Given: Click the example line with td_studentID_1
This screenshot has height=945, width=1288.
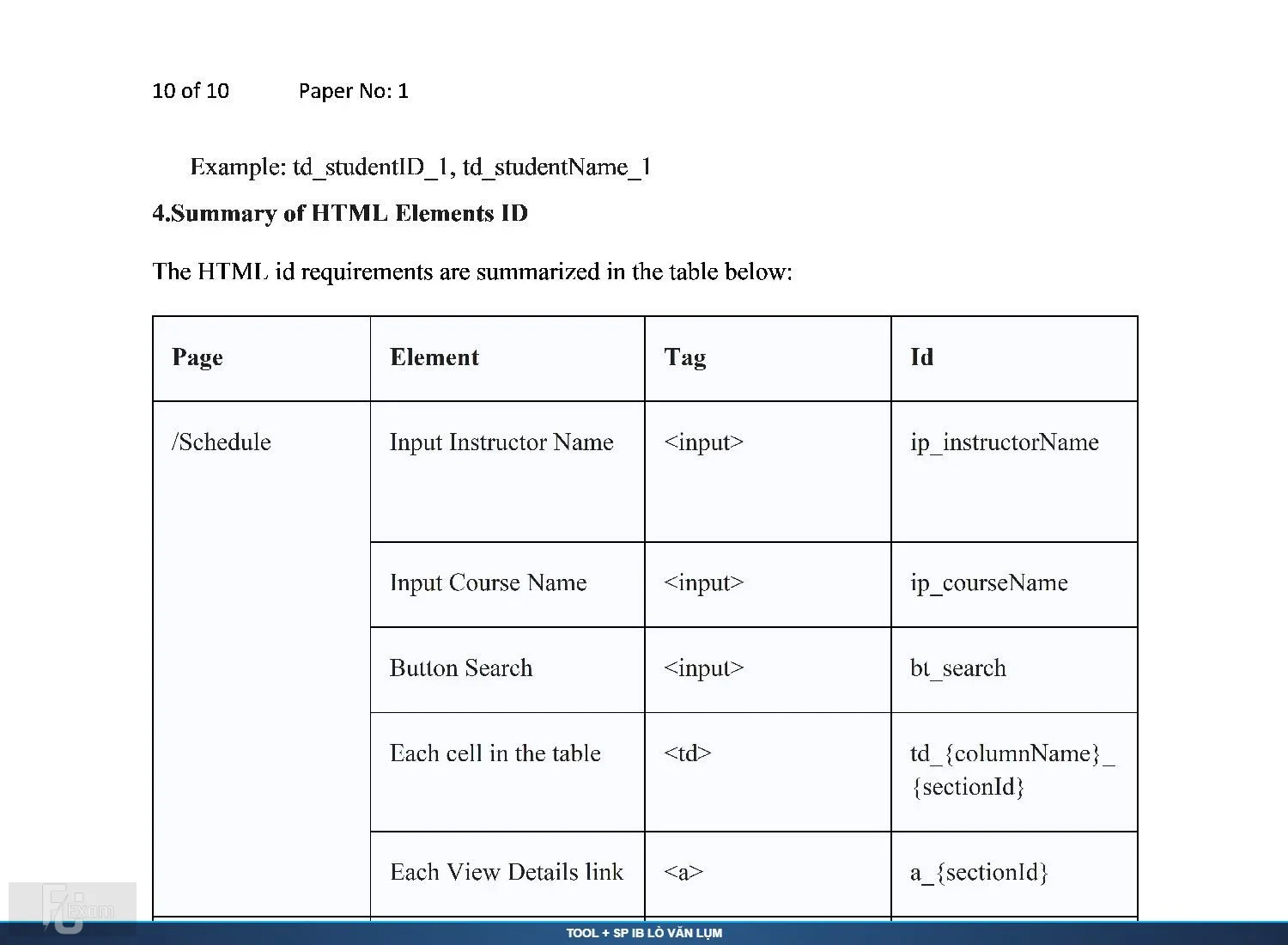Looking at the screenshot, I should coord(420,167).
